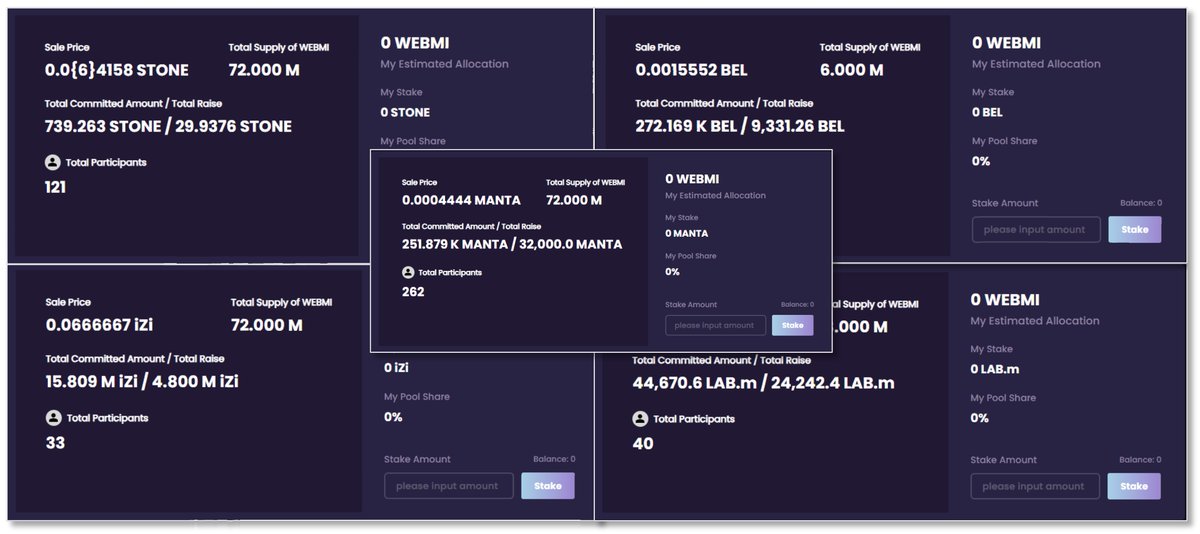The width and height of the screenshot is (1200, 534).
Task: Select the sale price '0.0{6}4158 STONE'
Action: (x=117, y=70)
